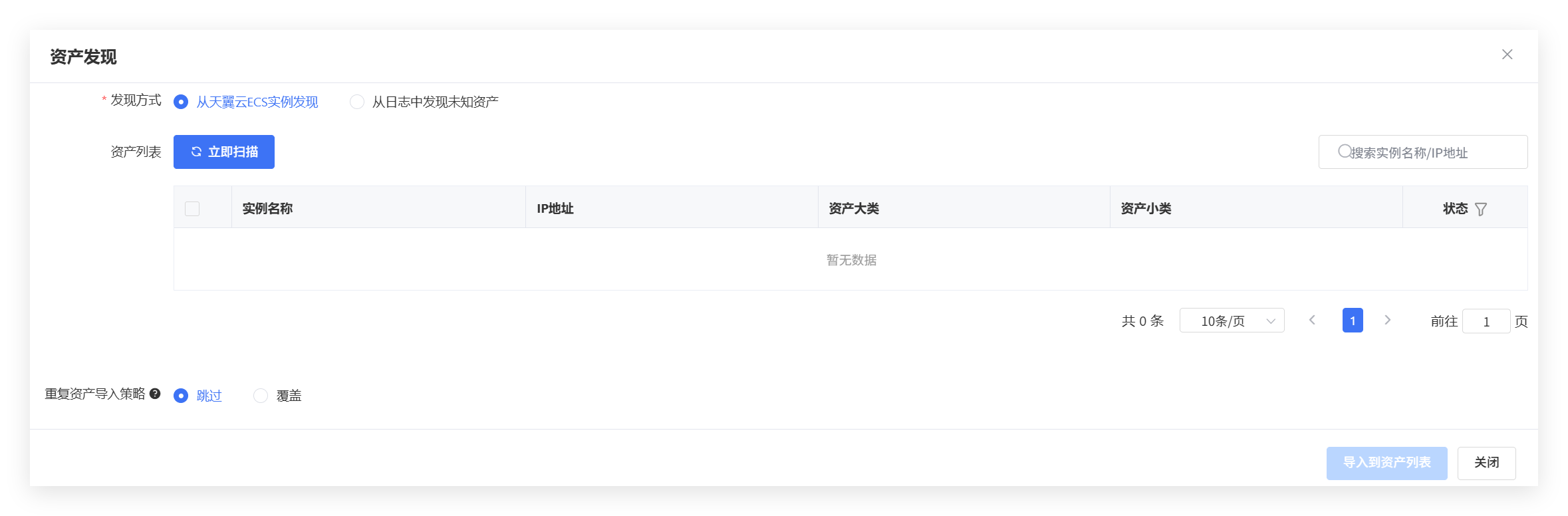Go to previous page arrow
1568x516 pixels.
(1312, 321)
